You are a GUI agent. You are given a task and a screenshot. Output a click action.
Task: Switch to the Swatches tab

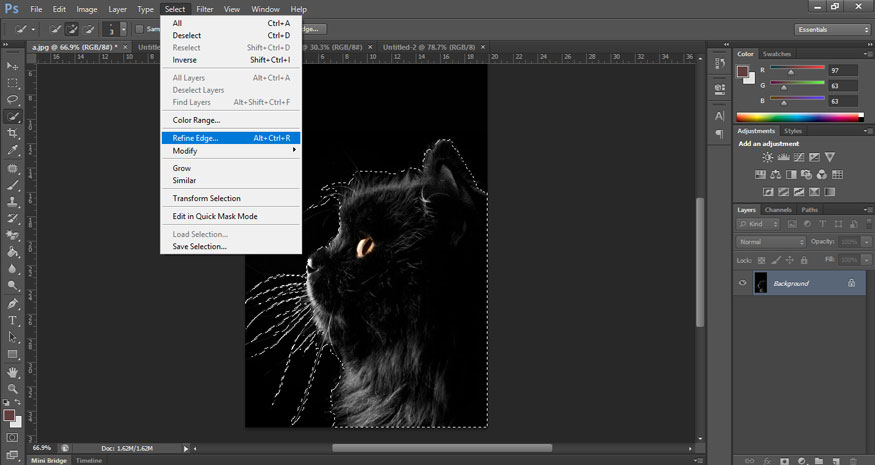coord(777,54)
